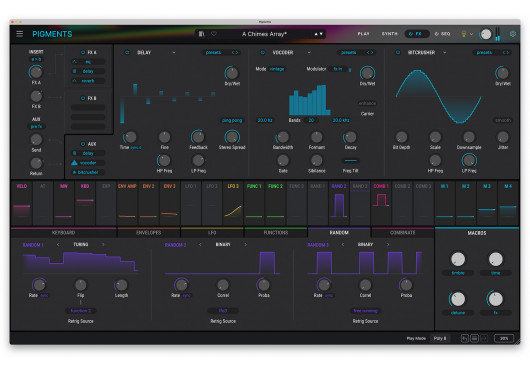Select the ENV AMP modulation source
The image size is (530, 371).
pyautogui.click(x=127, y=203)
